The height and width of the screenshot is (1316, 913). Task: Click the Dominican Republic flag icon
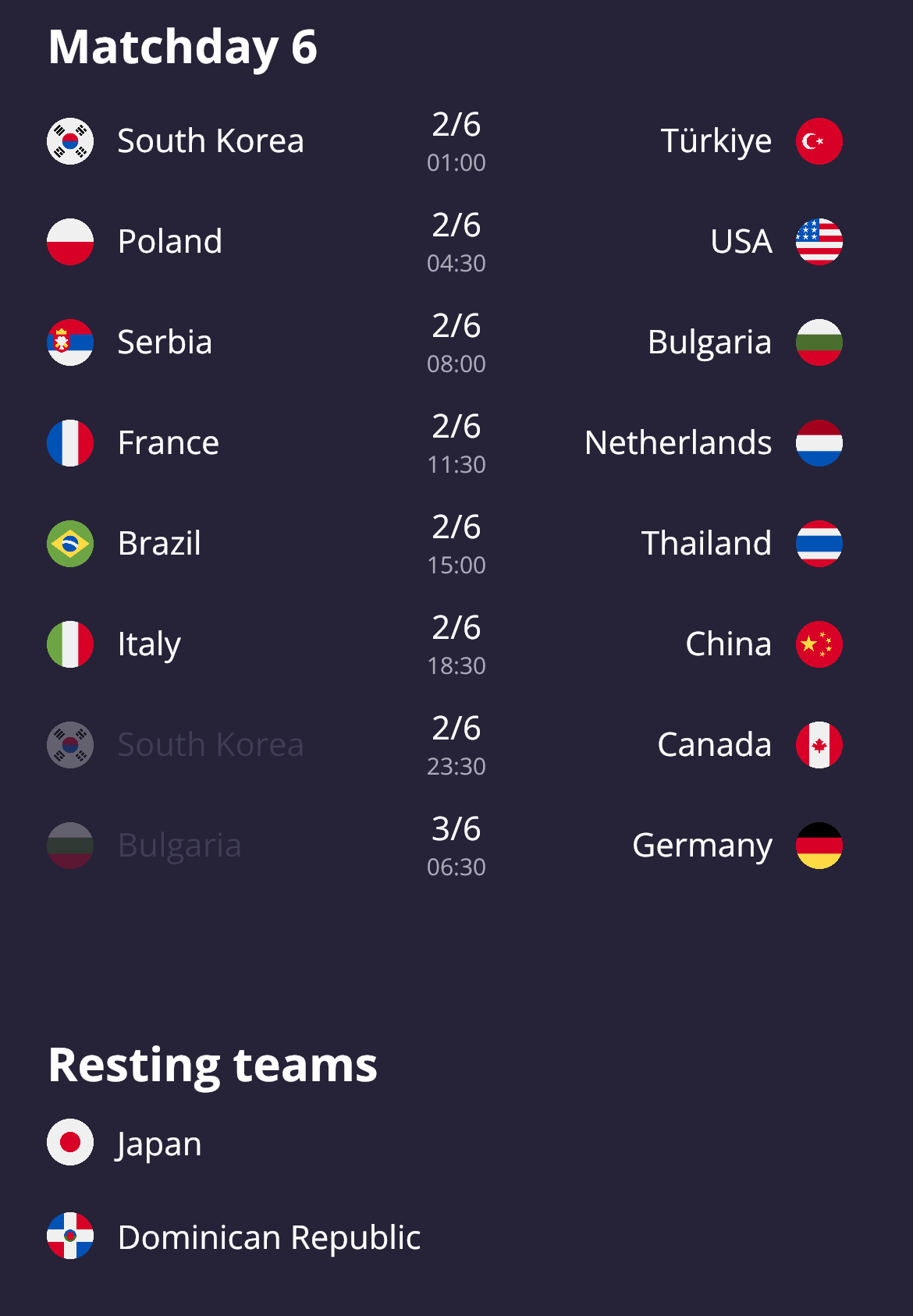pos(70,1236)
